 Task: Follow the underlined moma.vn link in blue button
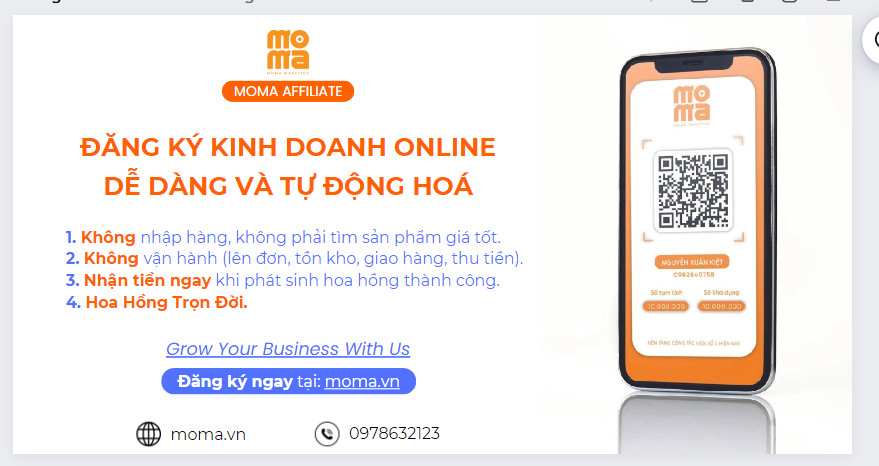coord(362,381)
